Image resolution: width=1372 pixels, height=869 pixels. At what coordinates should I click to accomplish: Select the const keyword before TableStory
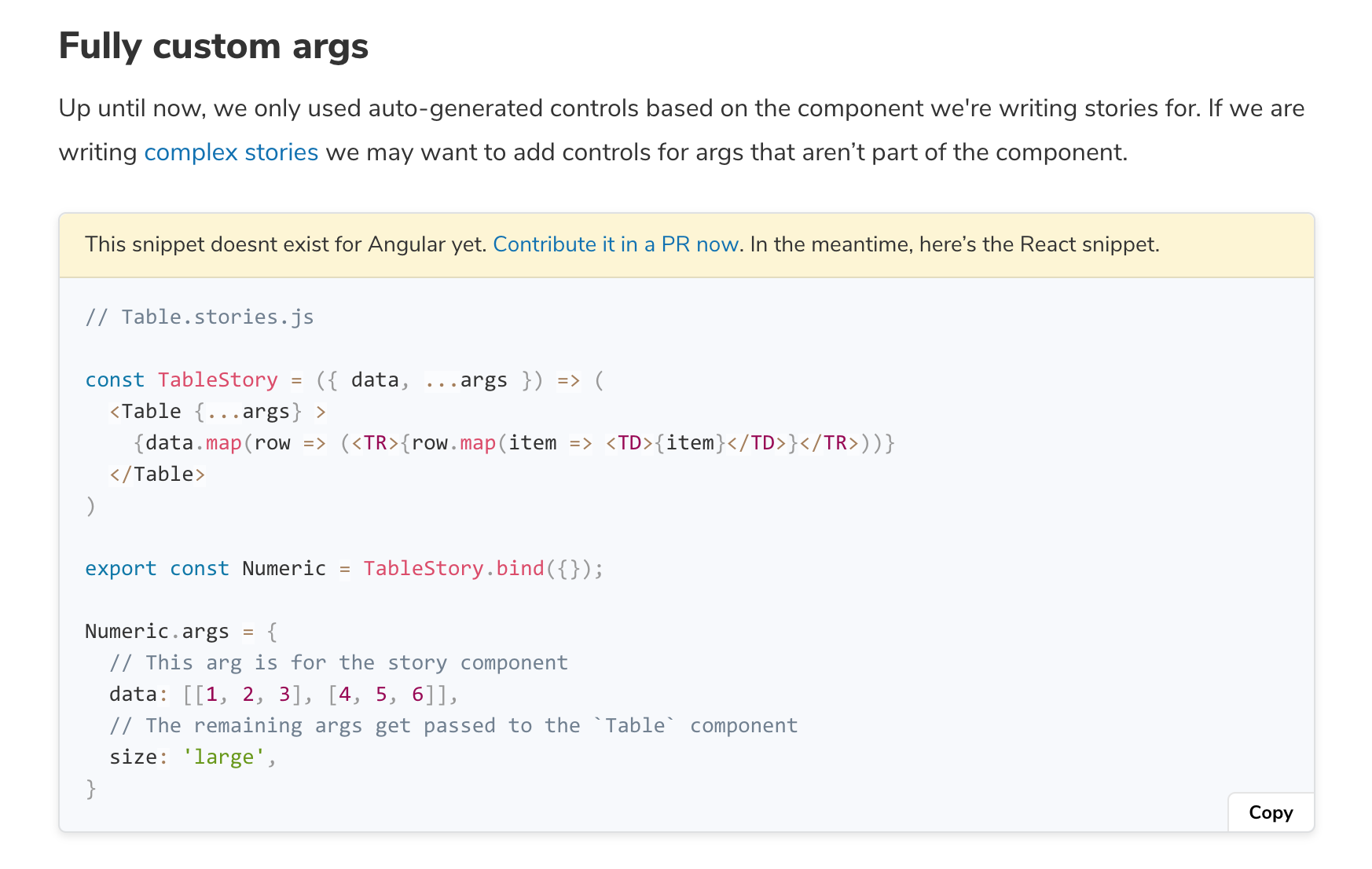(x=114, y=379)
